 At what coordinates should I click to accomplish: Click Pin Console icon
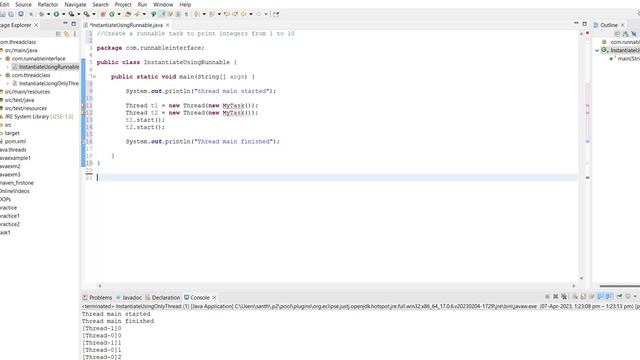tap(619, 296)
